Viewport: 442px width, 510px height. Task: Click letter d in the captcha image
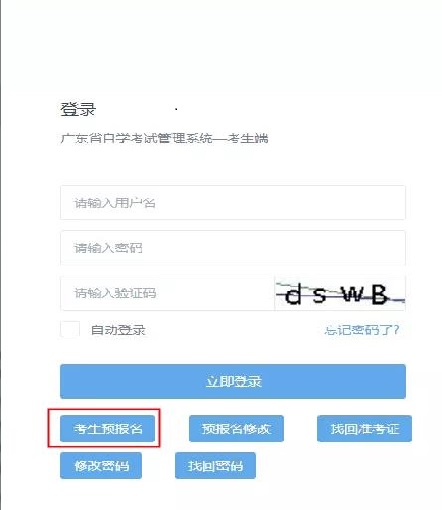tap(293, 294)
